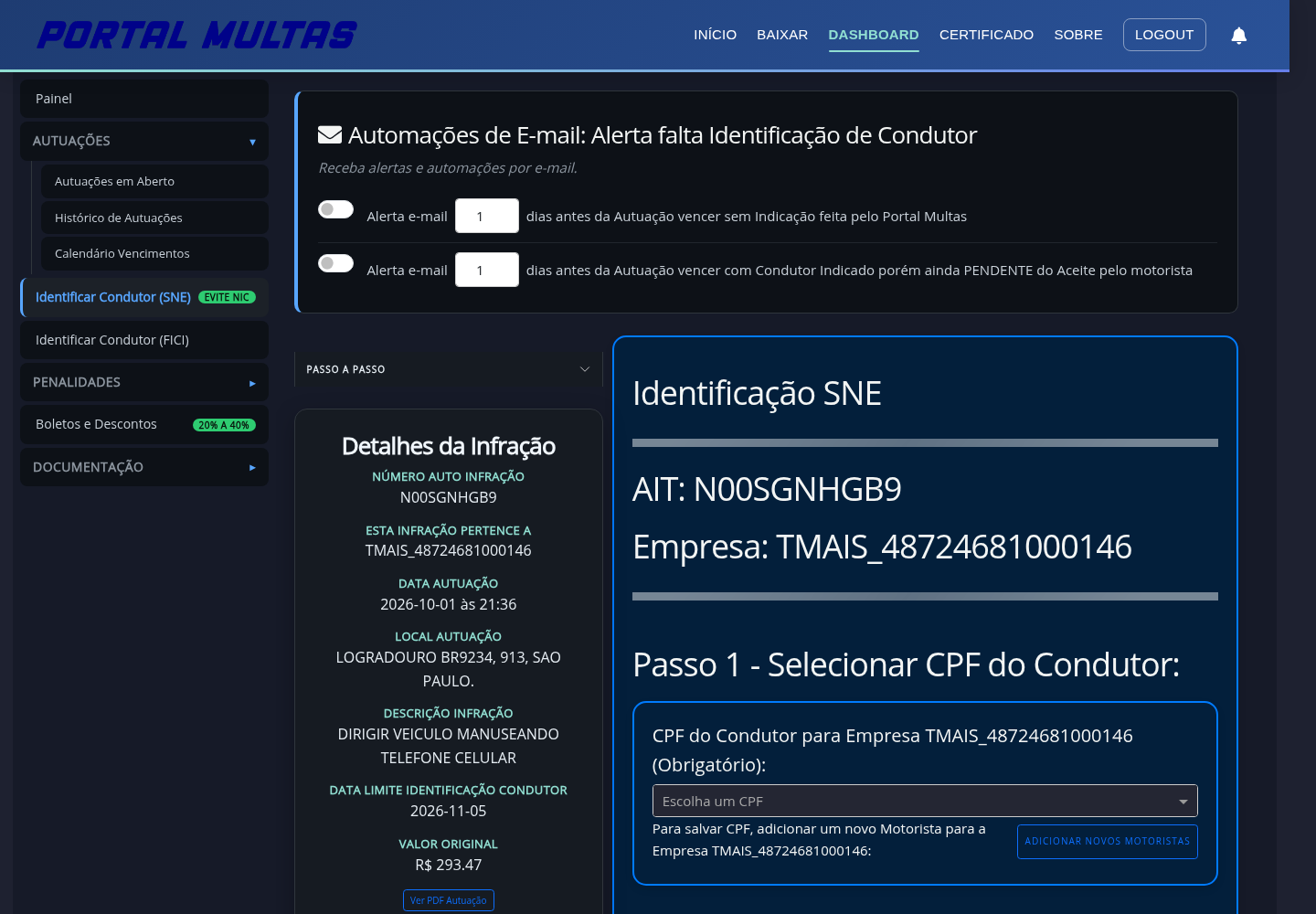Viewport: 1316px width, 914px height.
Task: Click the envelope icon beside Automações de E-mail
Action: 329,135
